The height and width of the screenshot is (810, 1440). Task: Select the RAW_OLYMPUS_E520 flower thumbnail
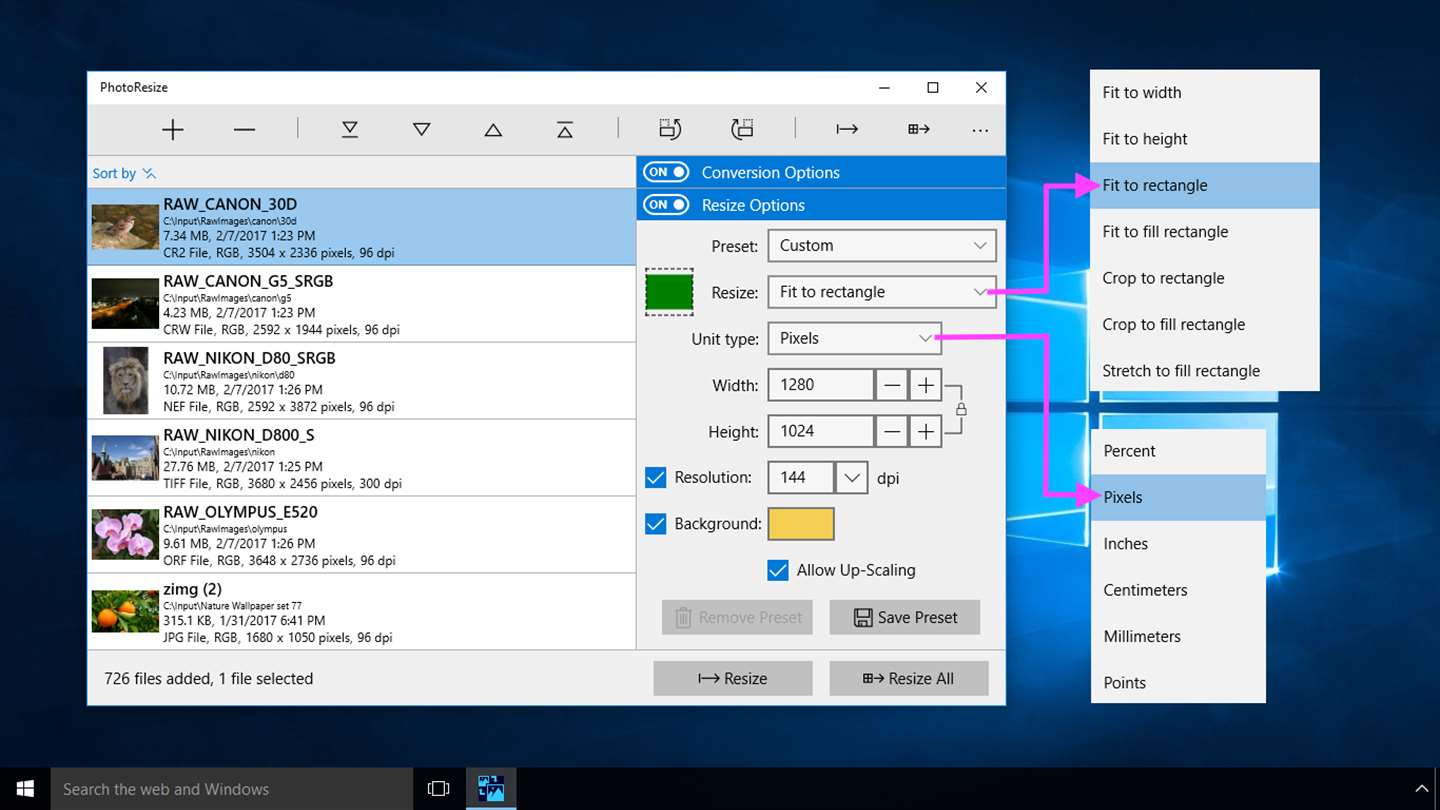tap(126, 535)
